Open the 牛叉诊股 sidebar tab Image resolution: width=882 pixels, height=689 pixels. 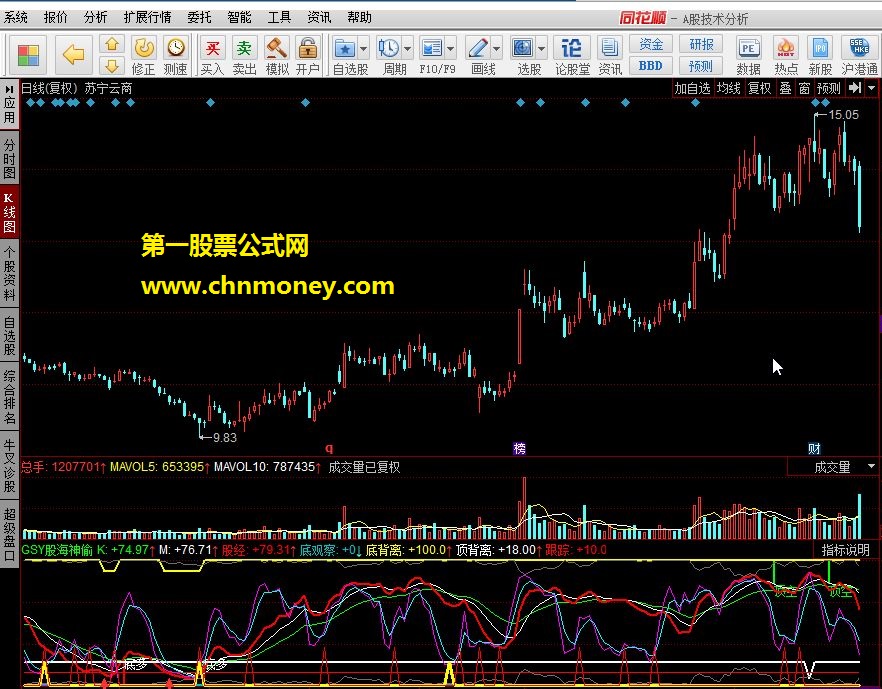point(10,466)
